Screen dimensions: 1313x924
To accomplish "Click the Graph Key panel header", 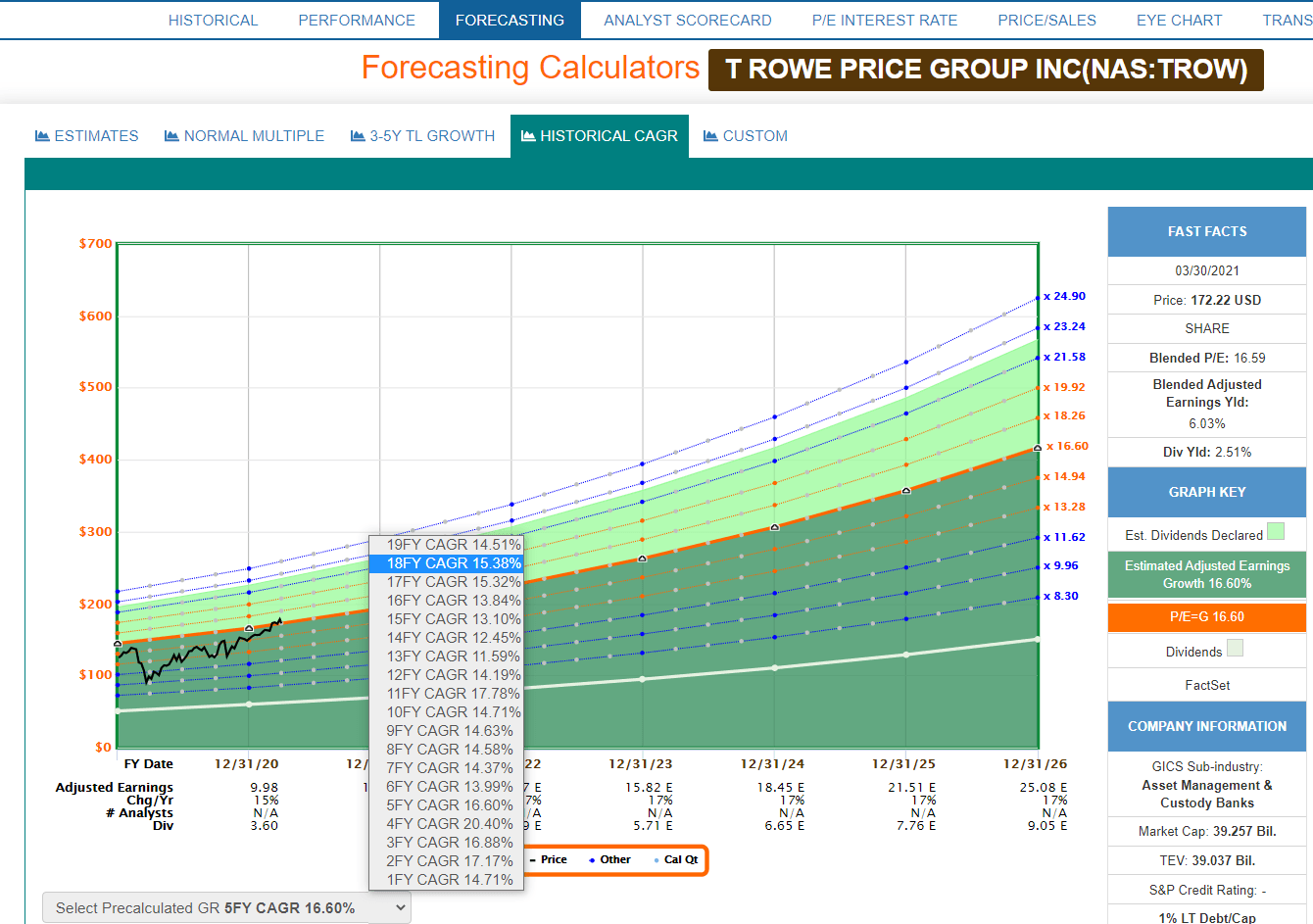I will tap(1207, 493).
